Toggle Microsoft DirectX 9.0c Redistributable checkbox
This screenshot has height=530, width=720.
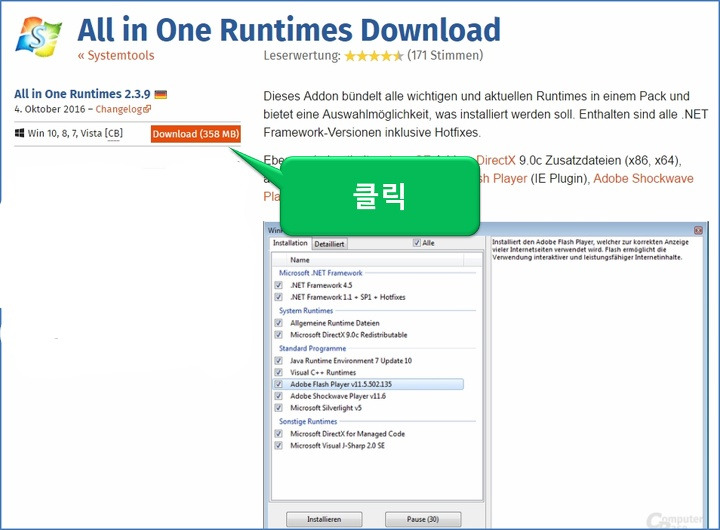click(x=278, y=335)
